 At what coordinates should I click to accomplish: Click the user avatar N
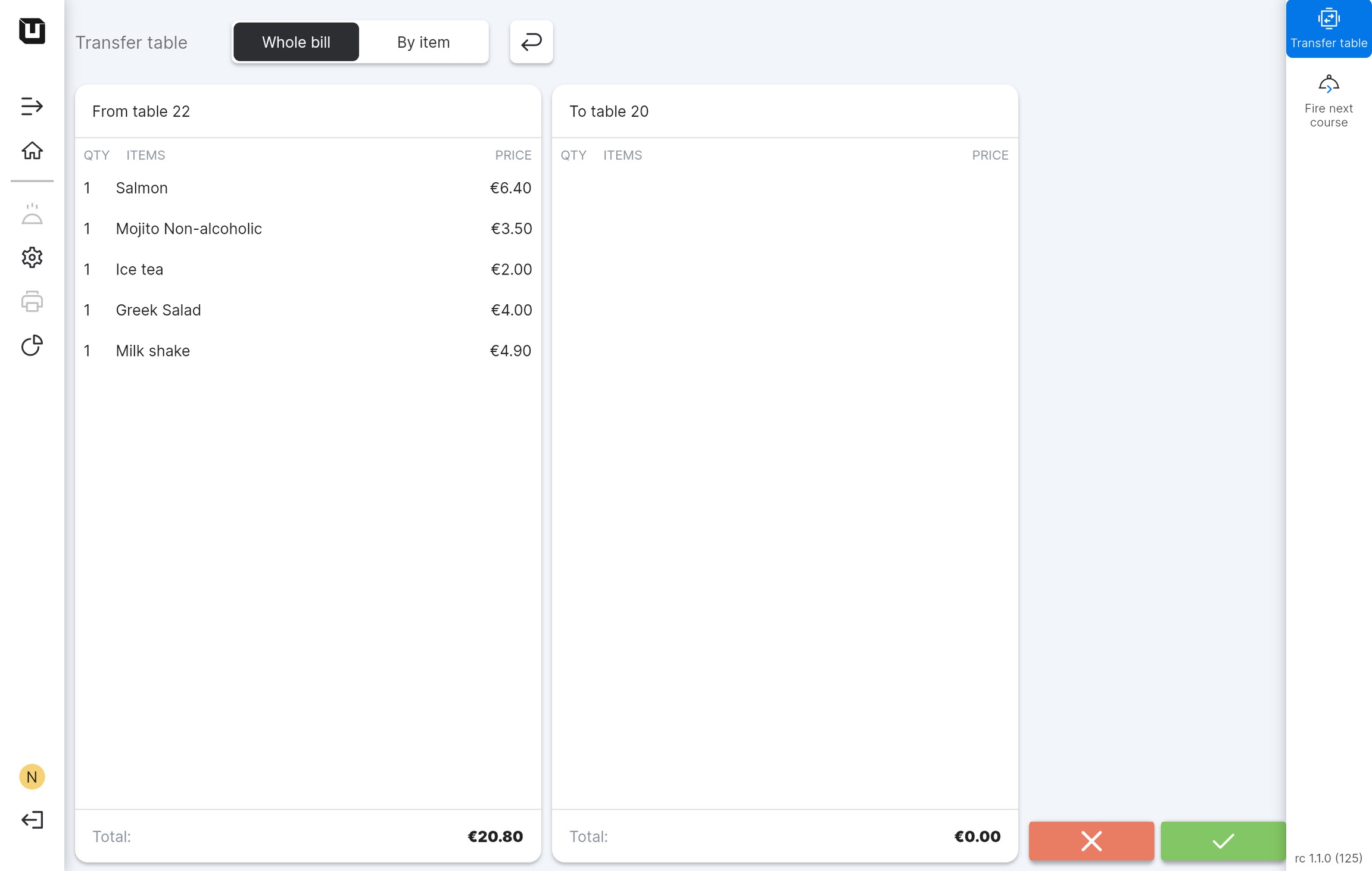point(32,777)
